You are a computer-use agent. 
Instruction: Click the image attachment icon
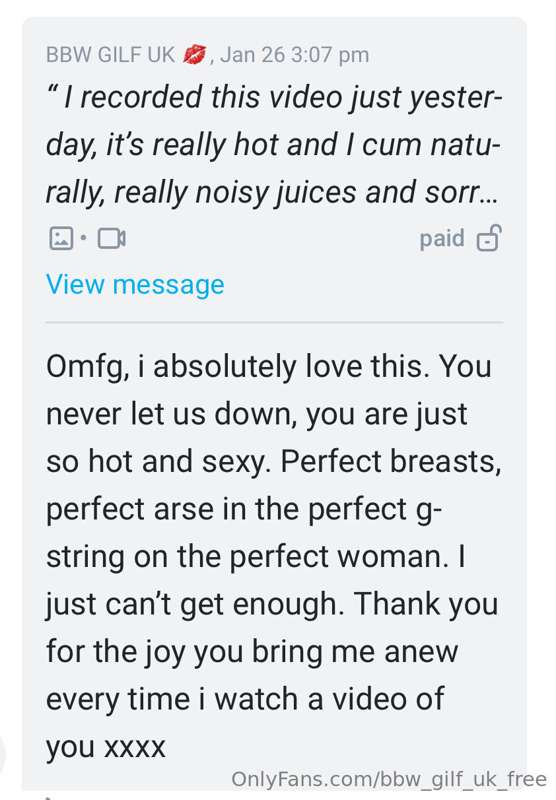(x=61, y=238)
